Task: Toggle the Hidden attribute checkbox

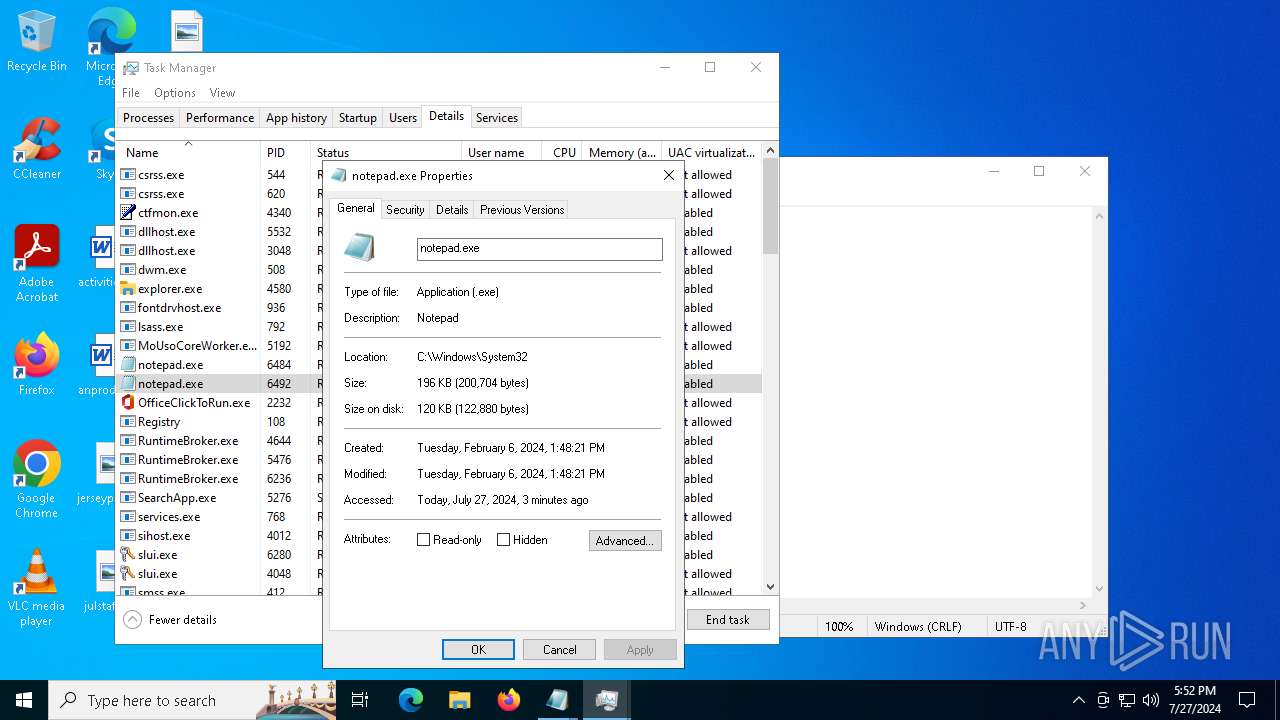Action: pos(503,540)
